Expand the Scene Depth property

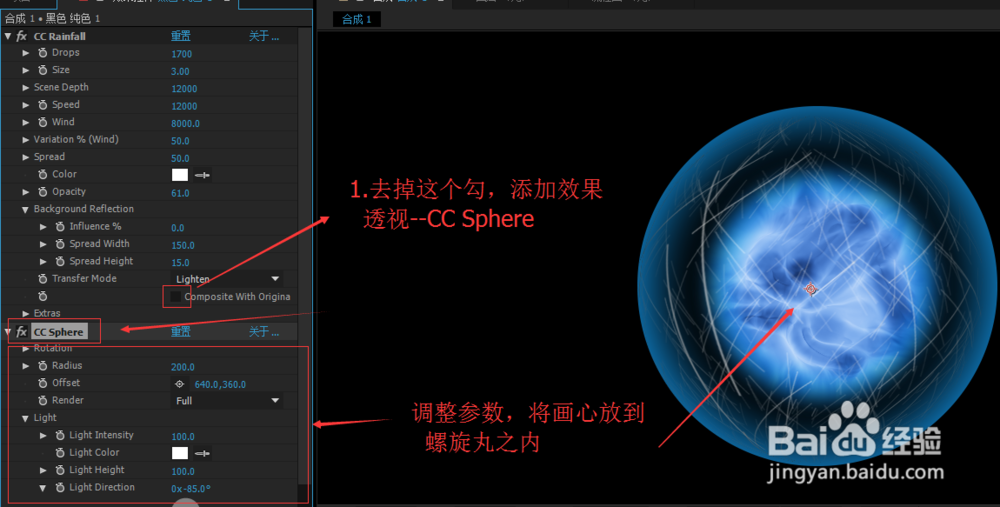click(26, 87)
